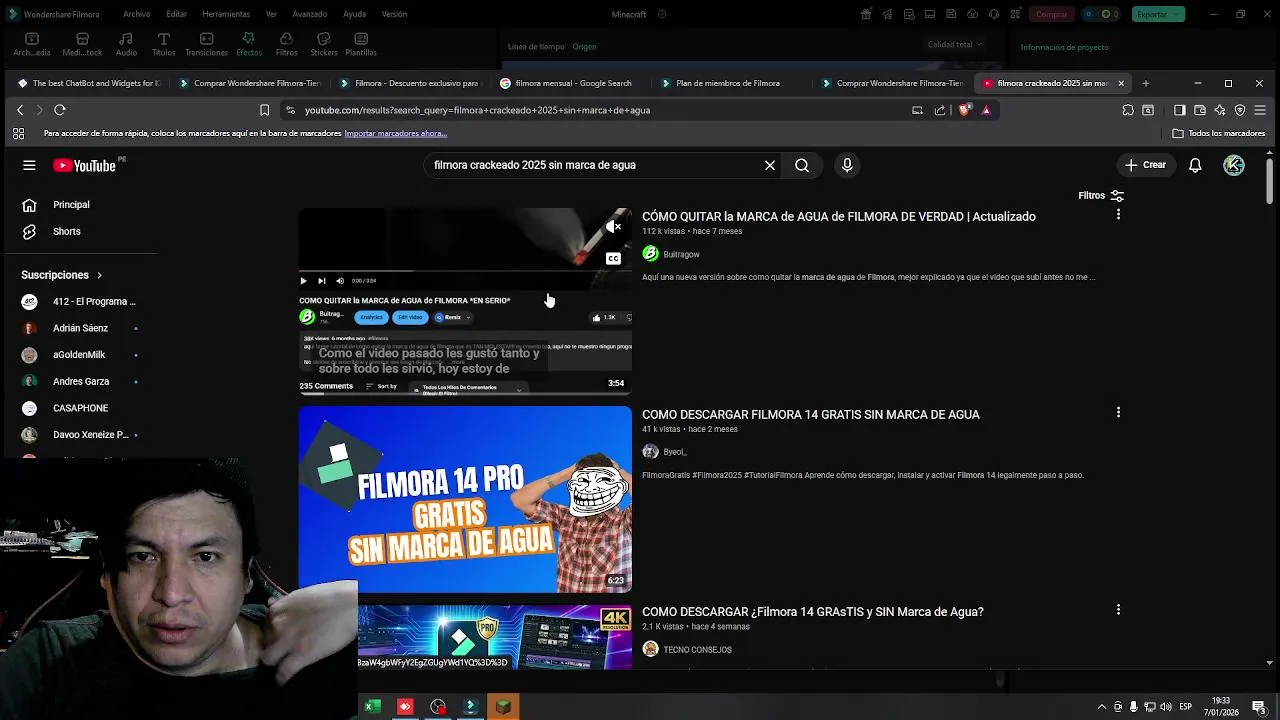Close the 'filmora crackeado 2025' YouTube tab
This screenshot has height=720, width=1280.
pos(1121,83)
